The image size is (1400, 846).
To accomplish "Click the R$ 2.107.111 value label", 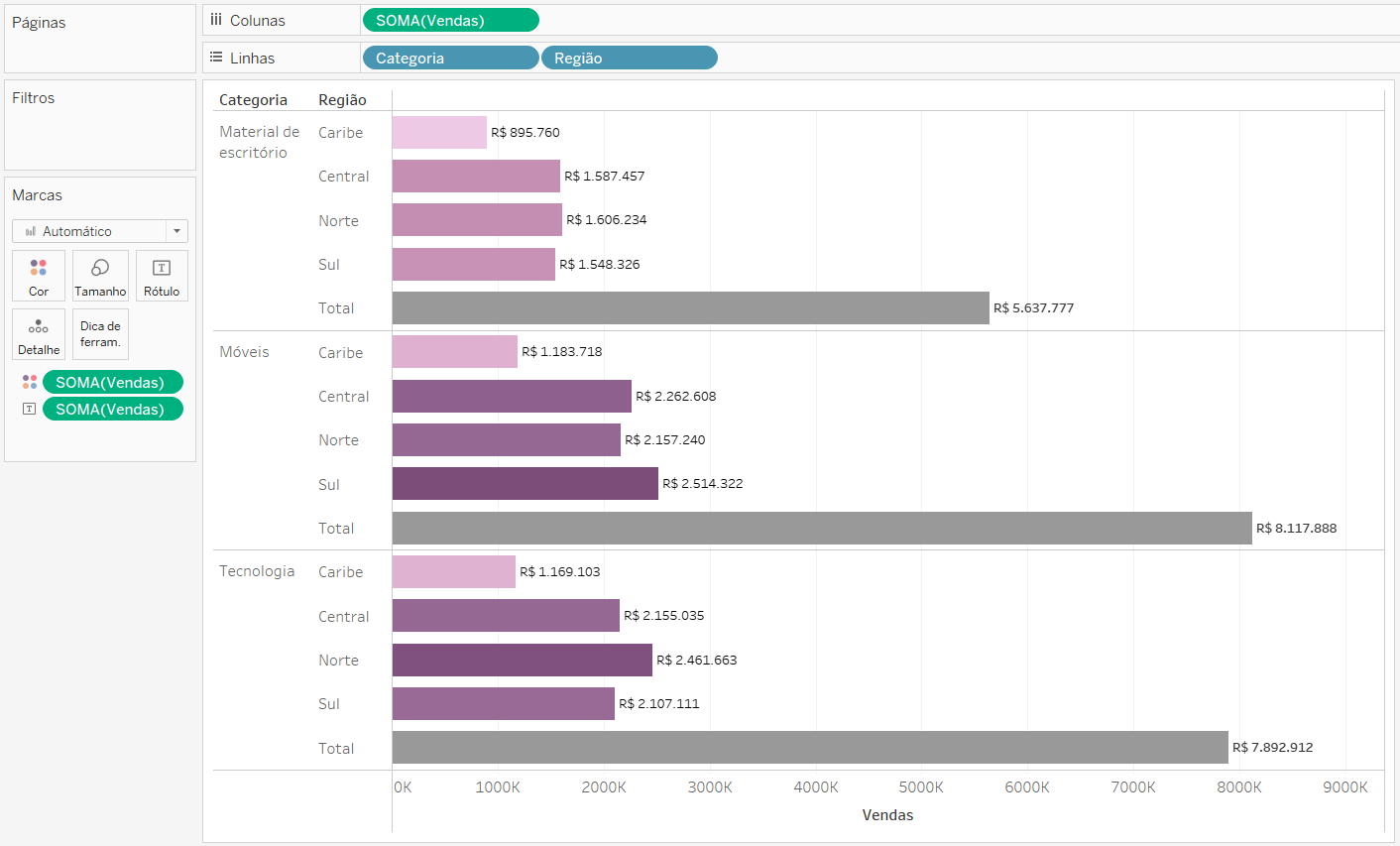I will pyautogui.click(x=659, y=703).
